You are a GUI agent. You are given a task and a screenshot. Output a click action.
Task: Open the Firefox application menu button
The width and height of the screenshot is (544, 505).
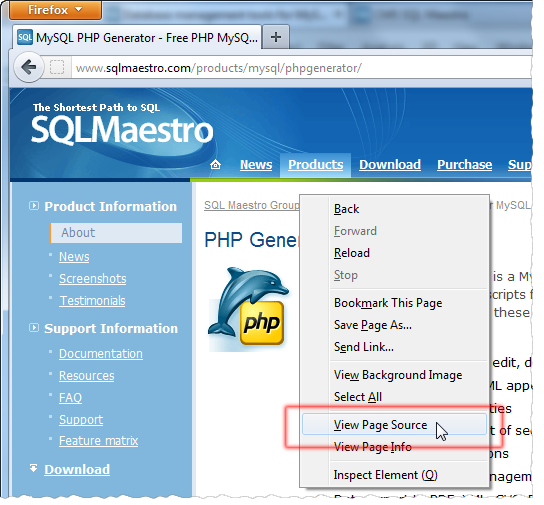click(x=56, y=10)
